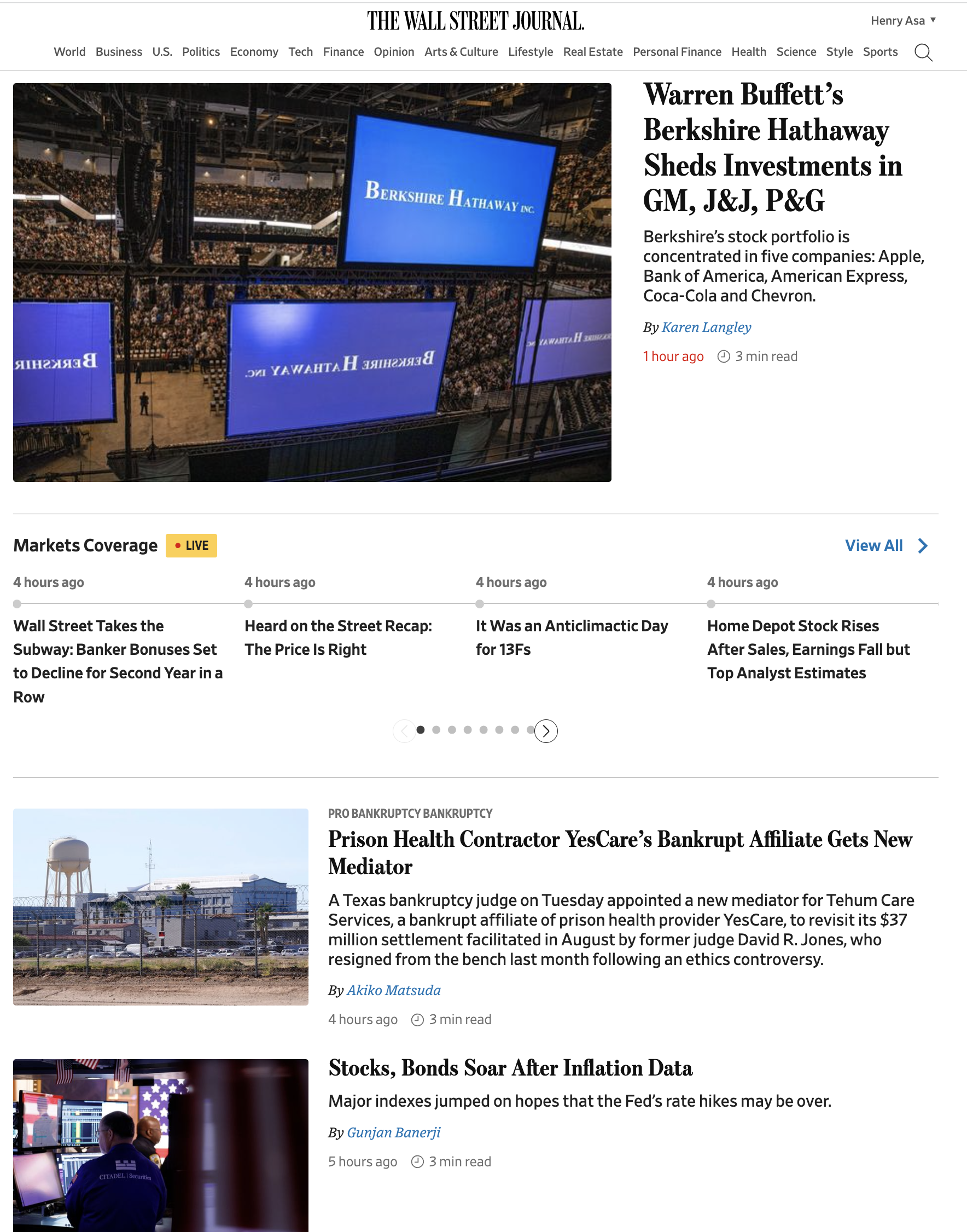Click "1 hour ago" timestamp text
967x1232 pixels.
click(x=673, y=356)
